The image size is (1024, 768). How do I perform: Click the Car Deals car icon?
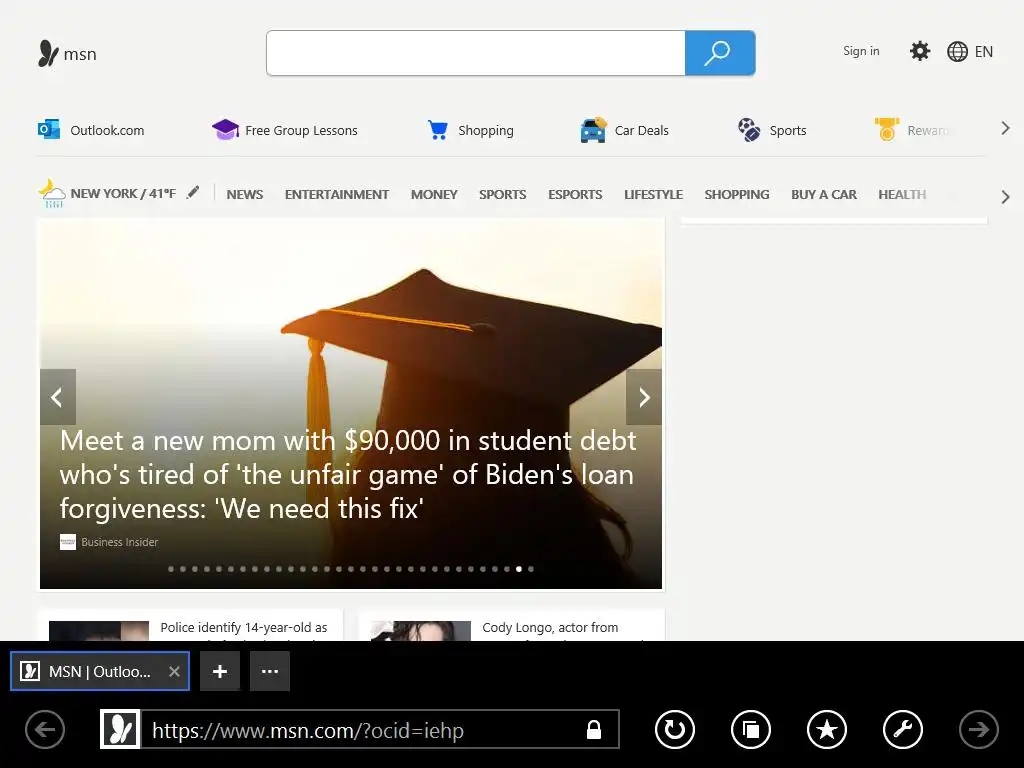point(593,130)
